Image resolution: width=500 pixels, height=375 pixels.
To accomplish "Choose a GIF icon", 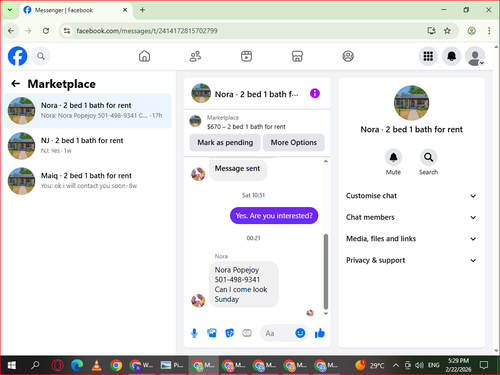I will tap(247, 333).
